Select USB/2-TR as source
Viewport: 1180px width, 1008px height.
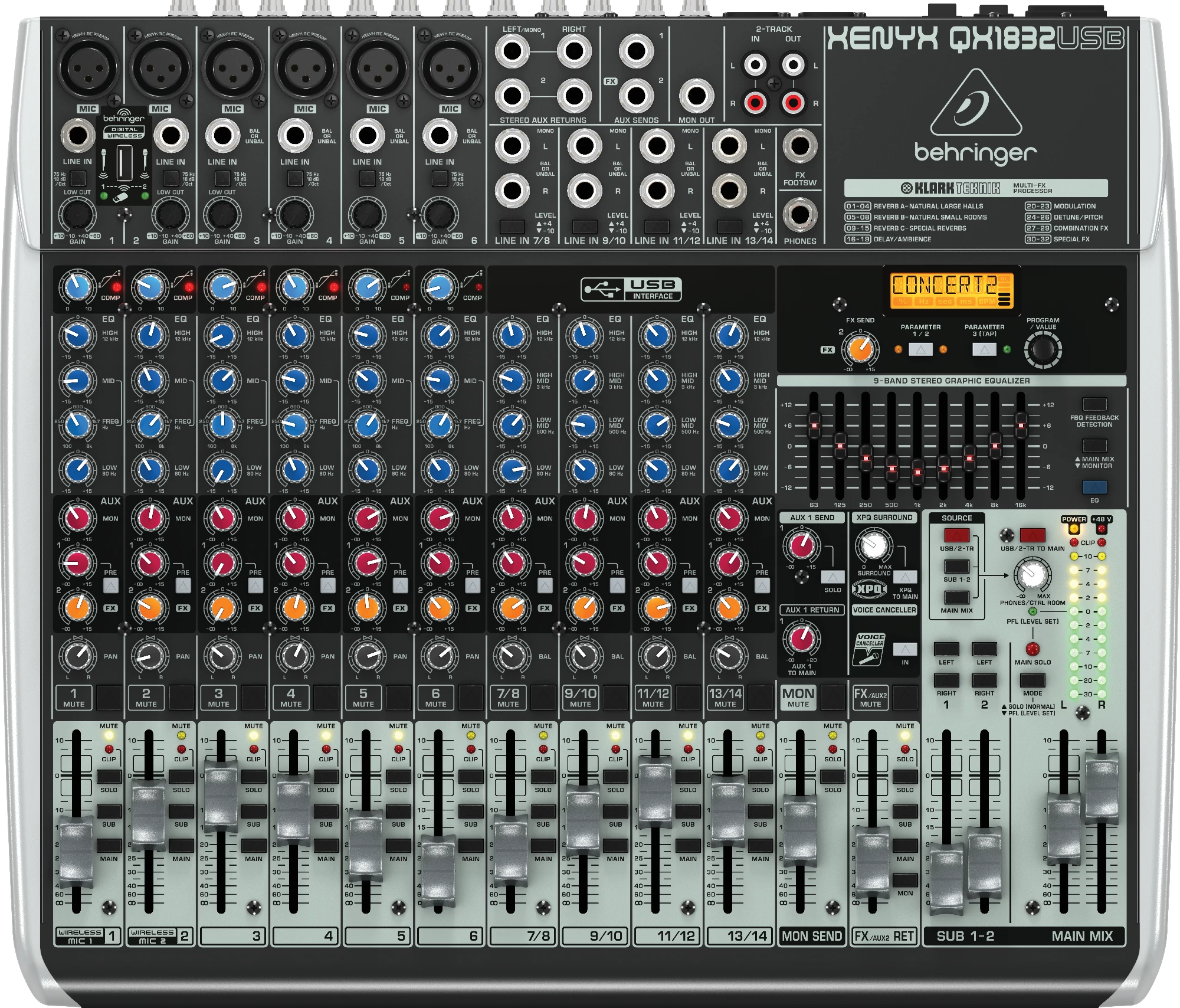click(956, 536)
